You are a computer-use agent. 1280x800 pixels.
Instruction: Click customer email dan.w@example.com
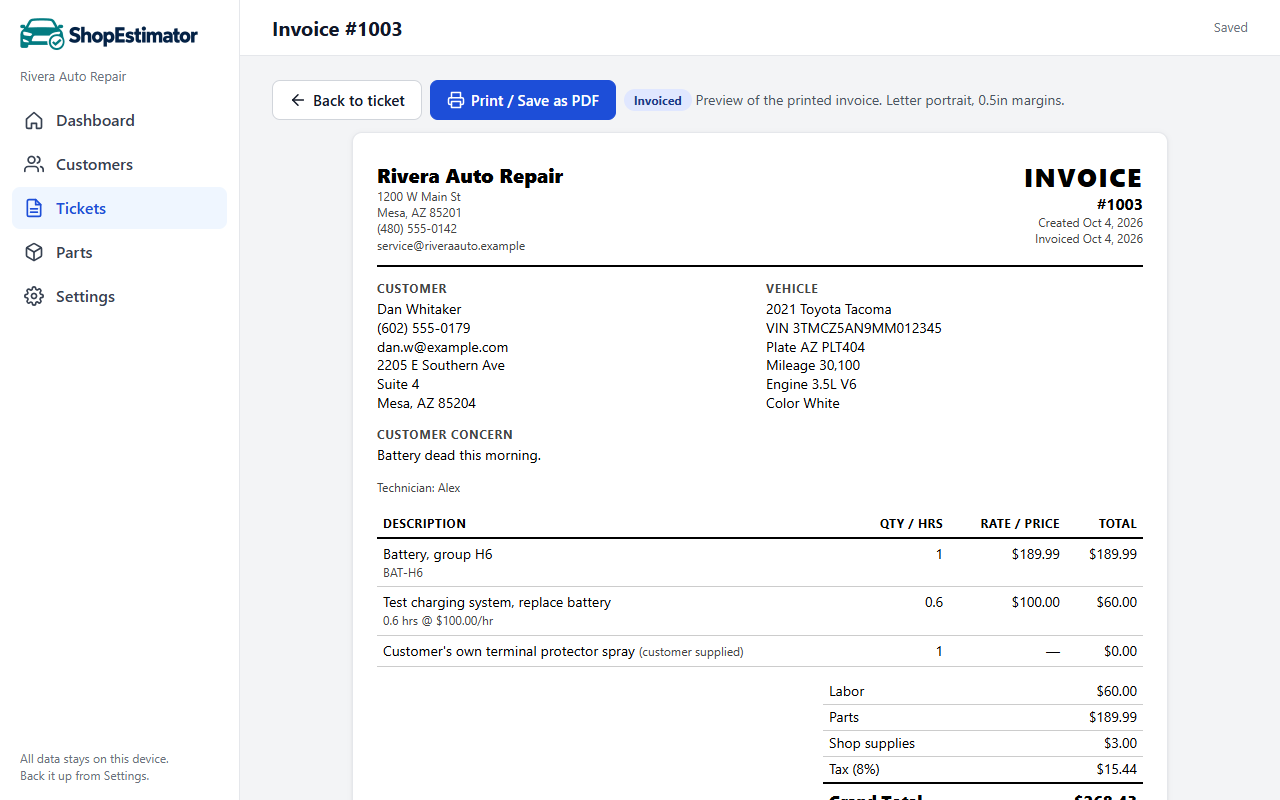coord(442,347)
